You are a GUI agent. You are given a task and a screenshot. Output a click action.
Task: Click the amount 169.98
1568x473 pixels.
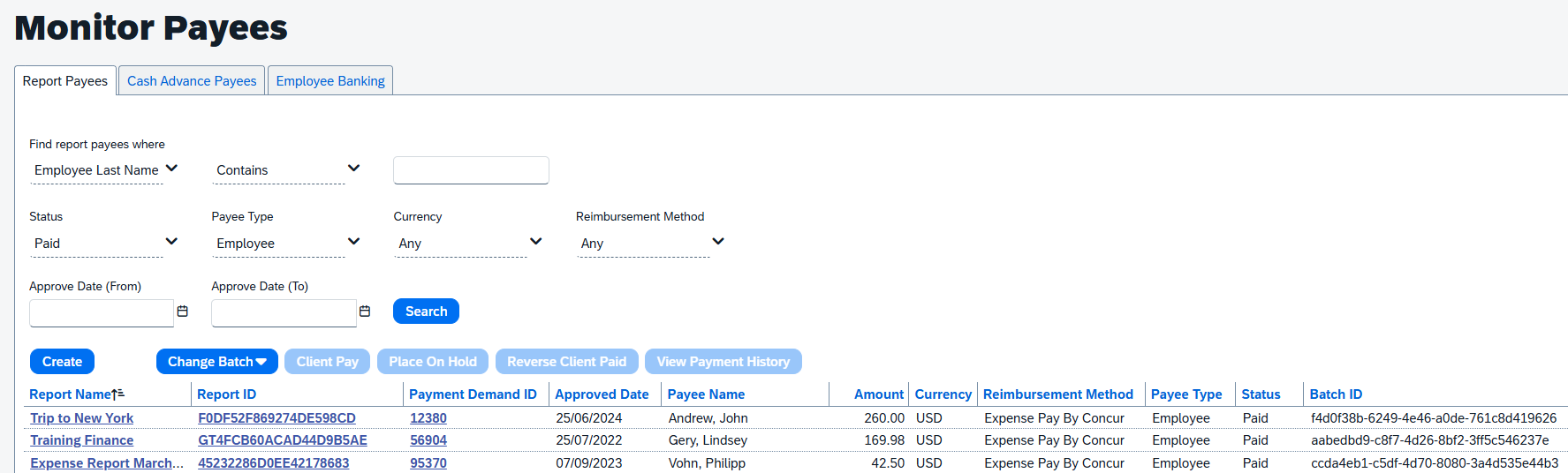884,440
